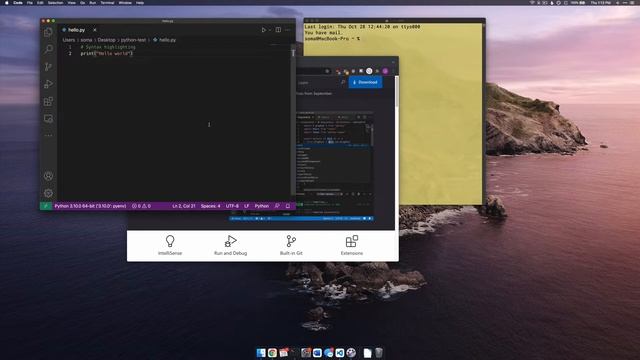This screenshot has width=640, height=360.
Task: Open the Manage gear in activity bar
Action: coord(48,193)
